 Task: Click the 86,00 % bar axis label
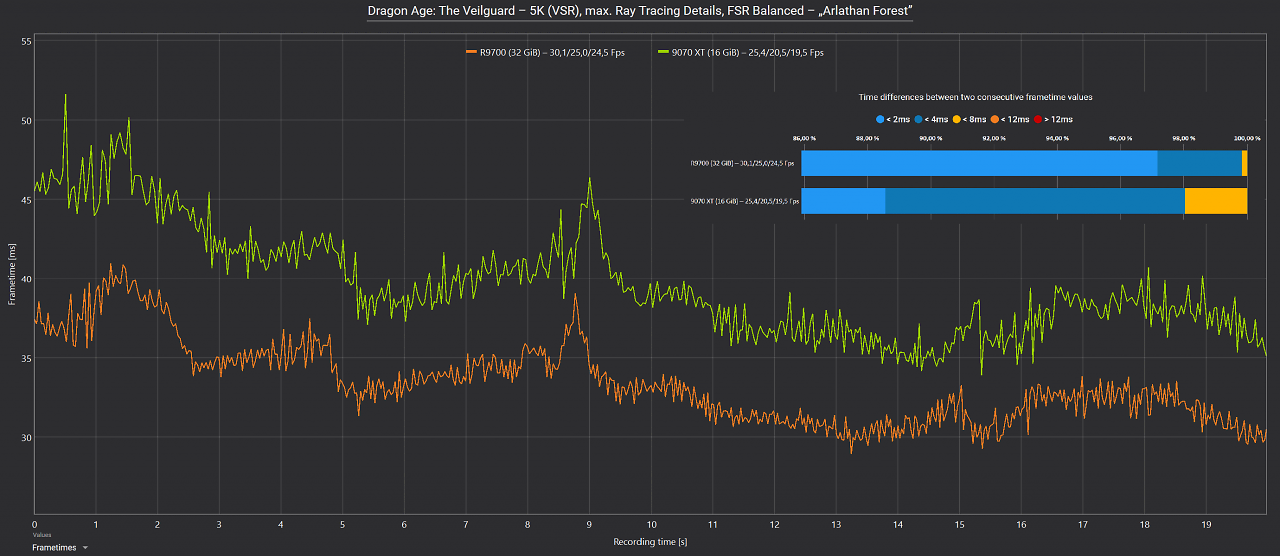[x=803, y=138]
